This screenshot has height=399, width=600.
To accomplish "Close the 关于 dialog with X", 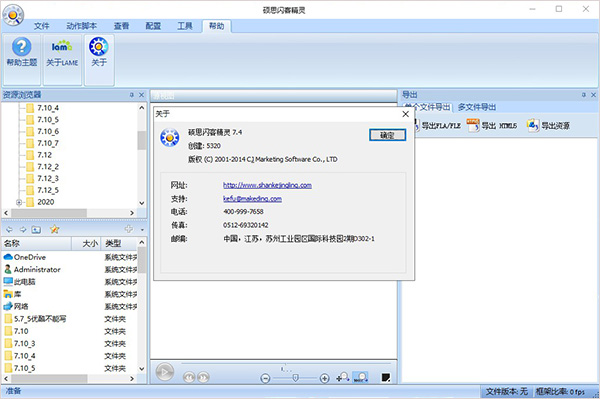I will (406, 114).
